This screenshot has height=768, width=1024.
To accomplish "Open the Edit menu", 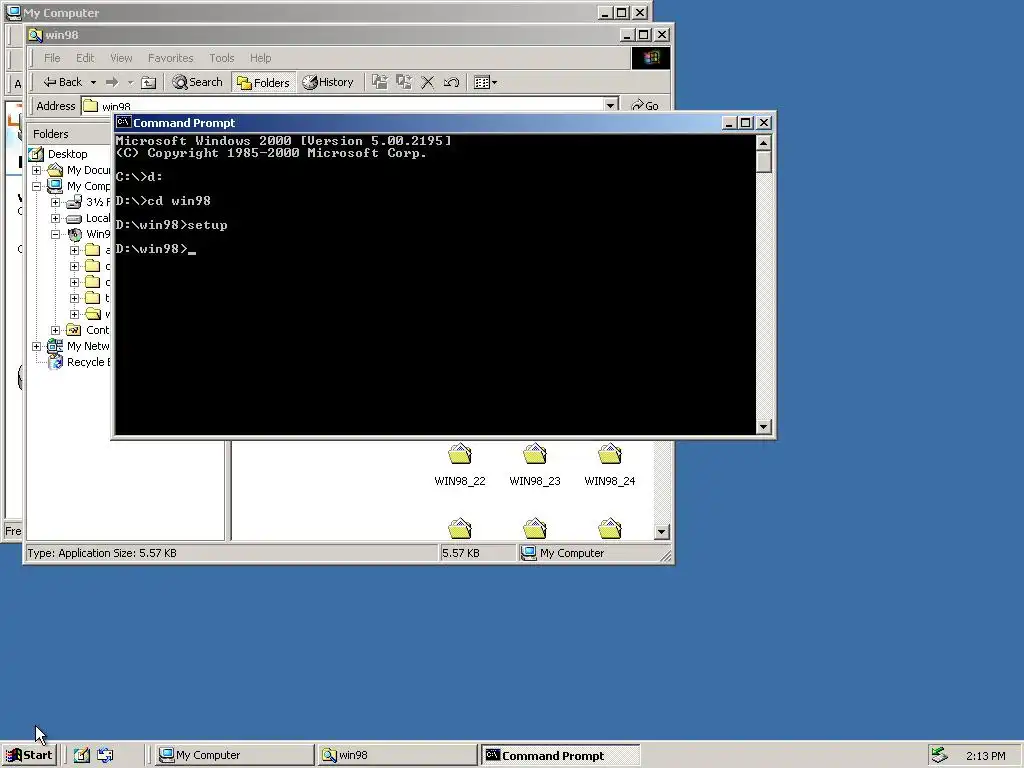I will (x=85, y=58).
